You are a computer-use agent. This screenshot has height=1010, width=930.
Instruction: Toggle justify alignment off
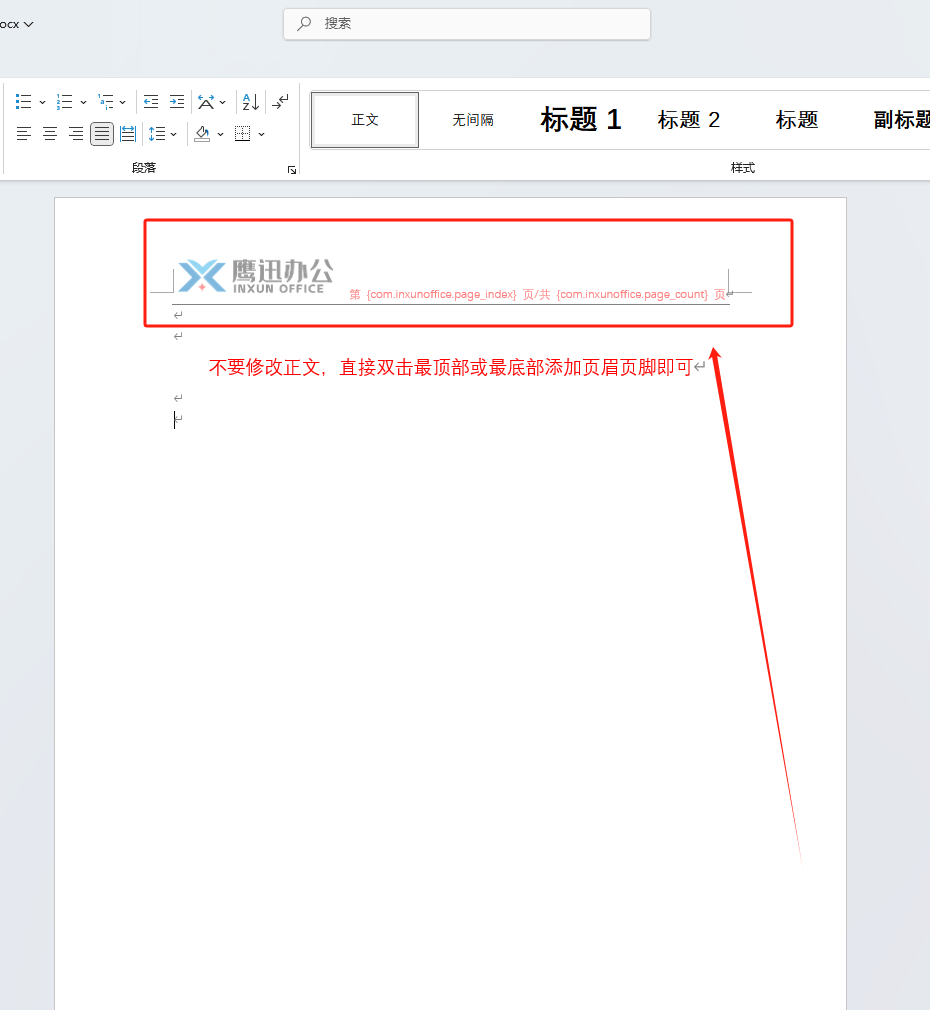(x=101, y=133)
